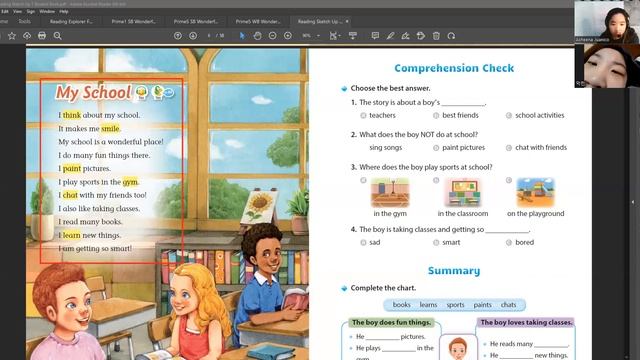Click the word 'sports' in word bank
640x360 pixels.
(x=455, y=305)
